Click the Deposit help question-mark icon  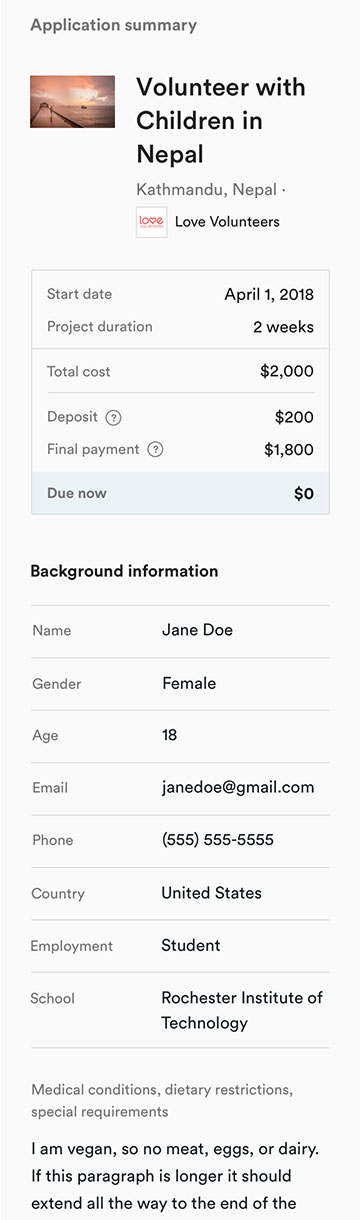coord(114,418)
